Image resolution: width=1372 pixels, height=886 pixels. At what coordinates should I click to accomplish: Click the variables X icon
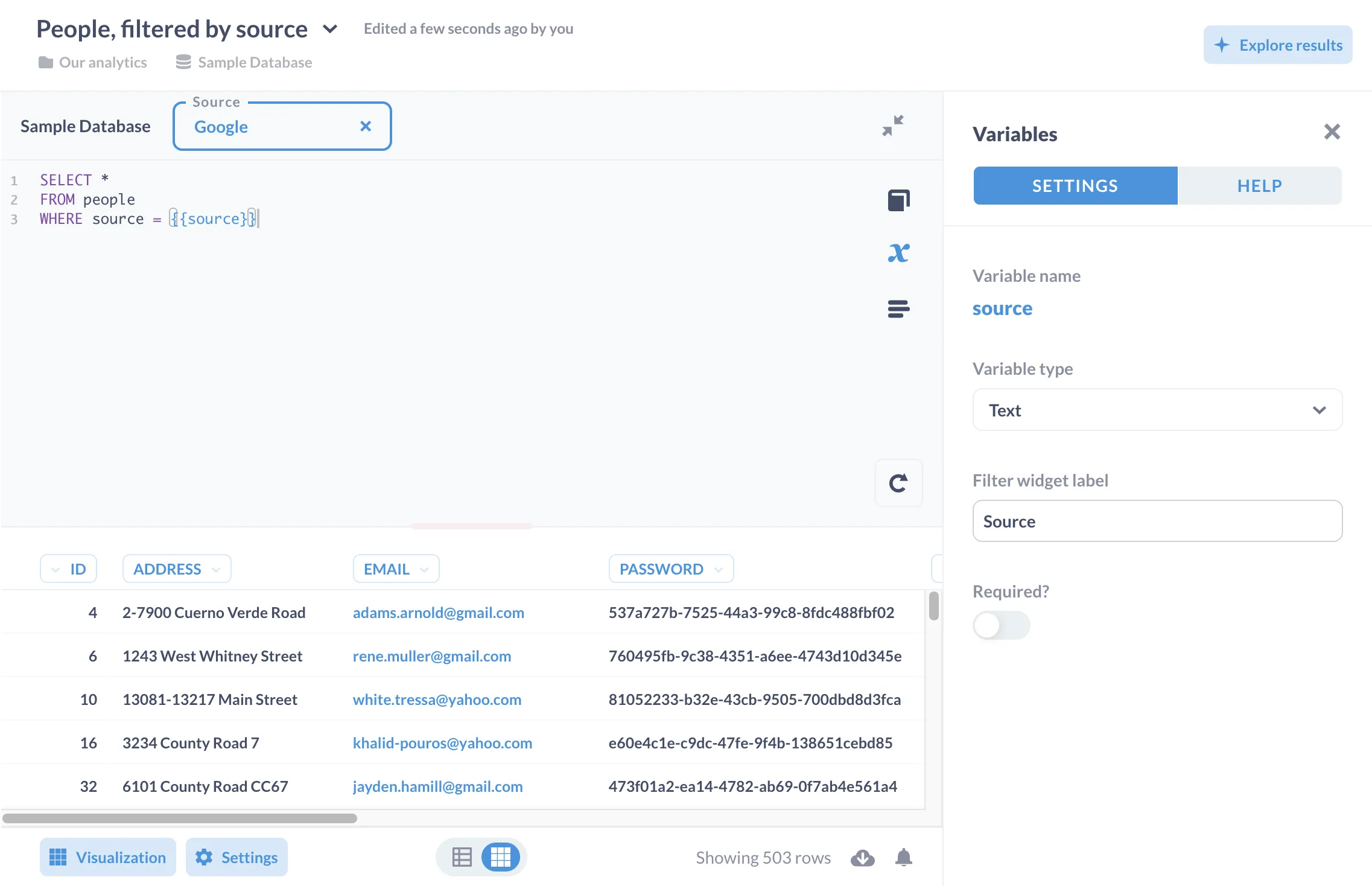click(898, 253)
